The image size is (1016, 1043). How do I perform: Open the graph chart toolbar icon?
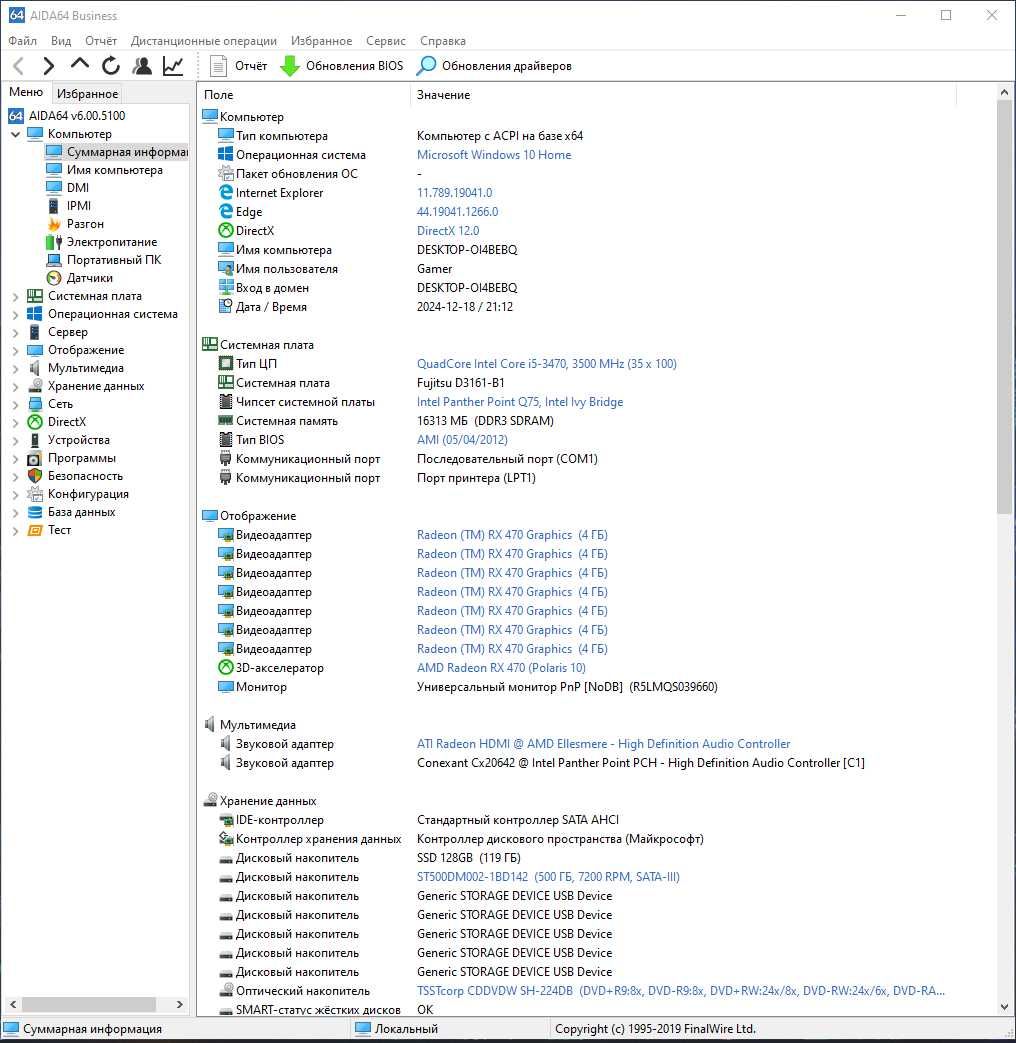(173, 66)
